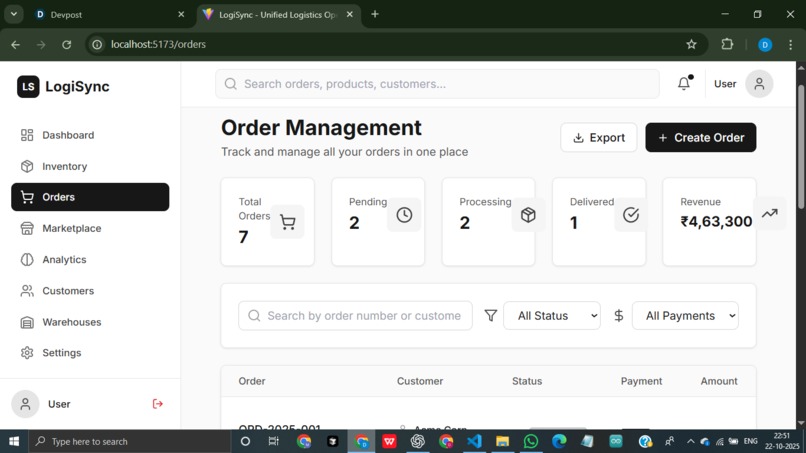
Task: Open the notifications bell
Action: click(684, 83)
